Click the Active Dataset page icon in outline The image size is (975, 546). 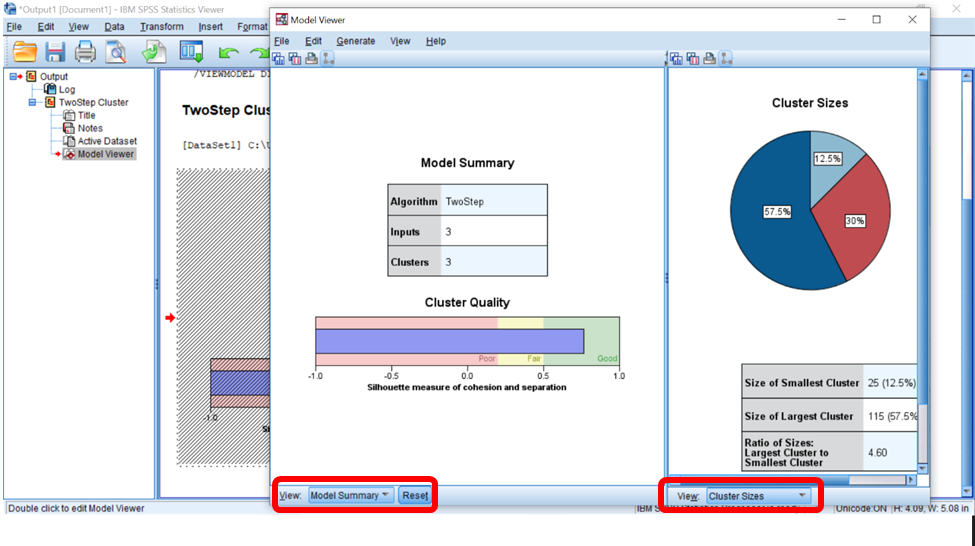68,141
